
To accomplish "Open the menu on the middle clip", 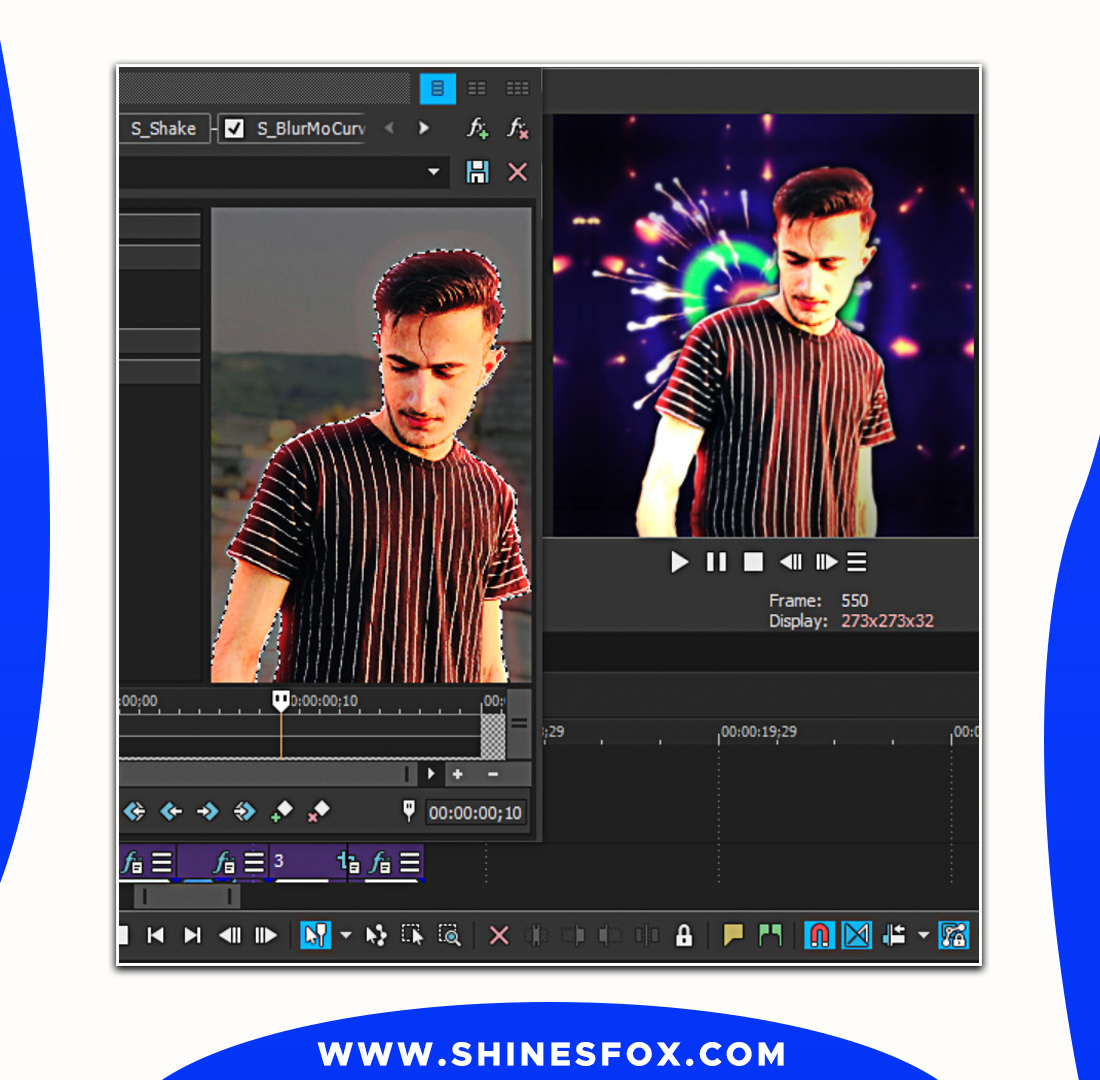I will click(254, 862).
